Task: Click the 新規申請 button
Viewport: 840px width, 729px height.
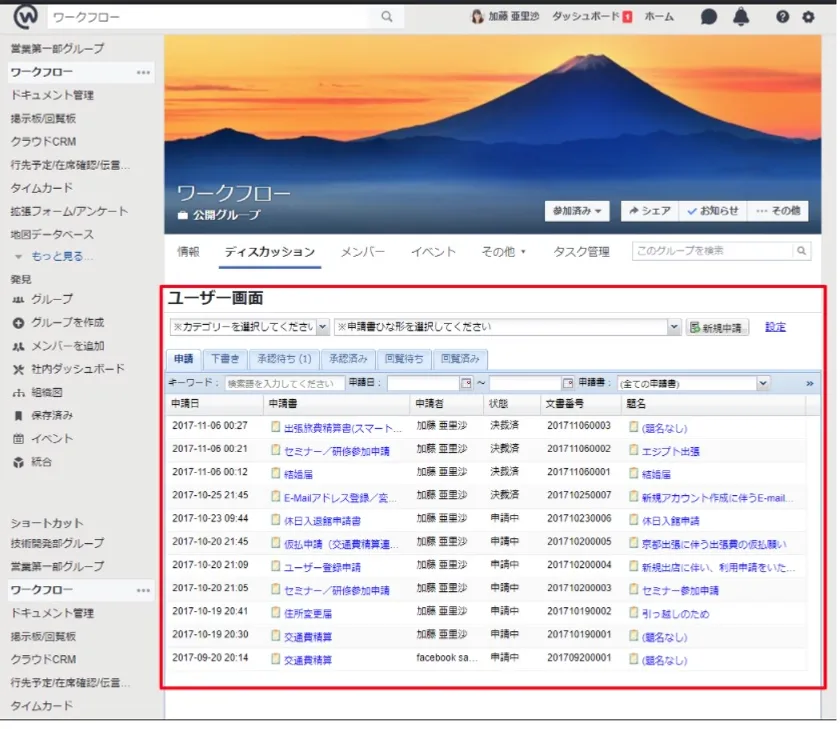Action: [x=719, y=327]
